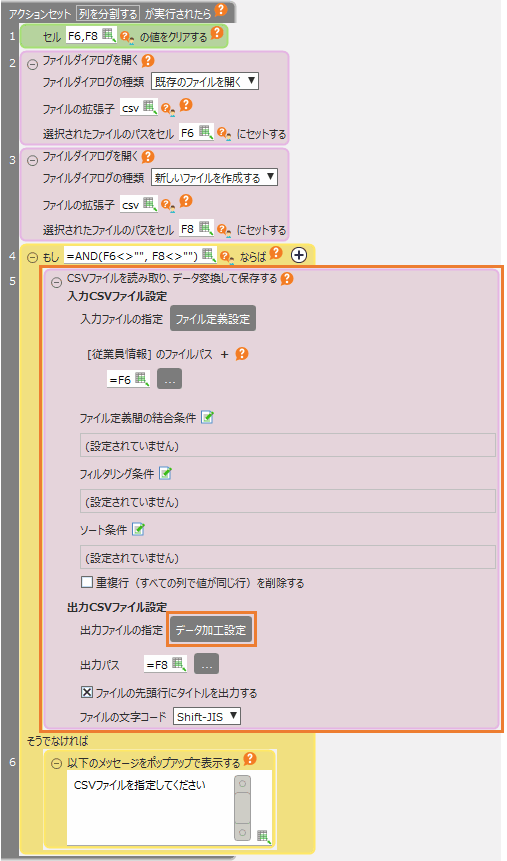Open help icon for step 3 file dialog
The image size is (507, 861).
click(x=148, y=156)
